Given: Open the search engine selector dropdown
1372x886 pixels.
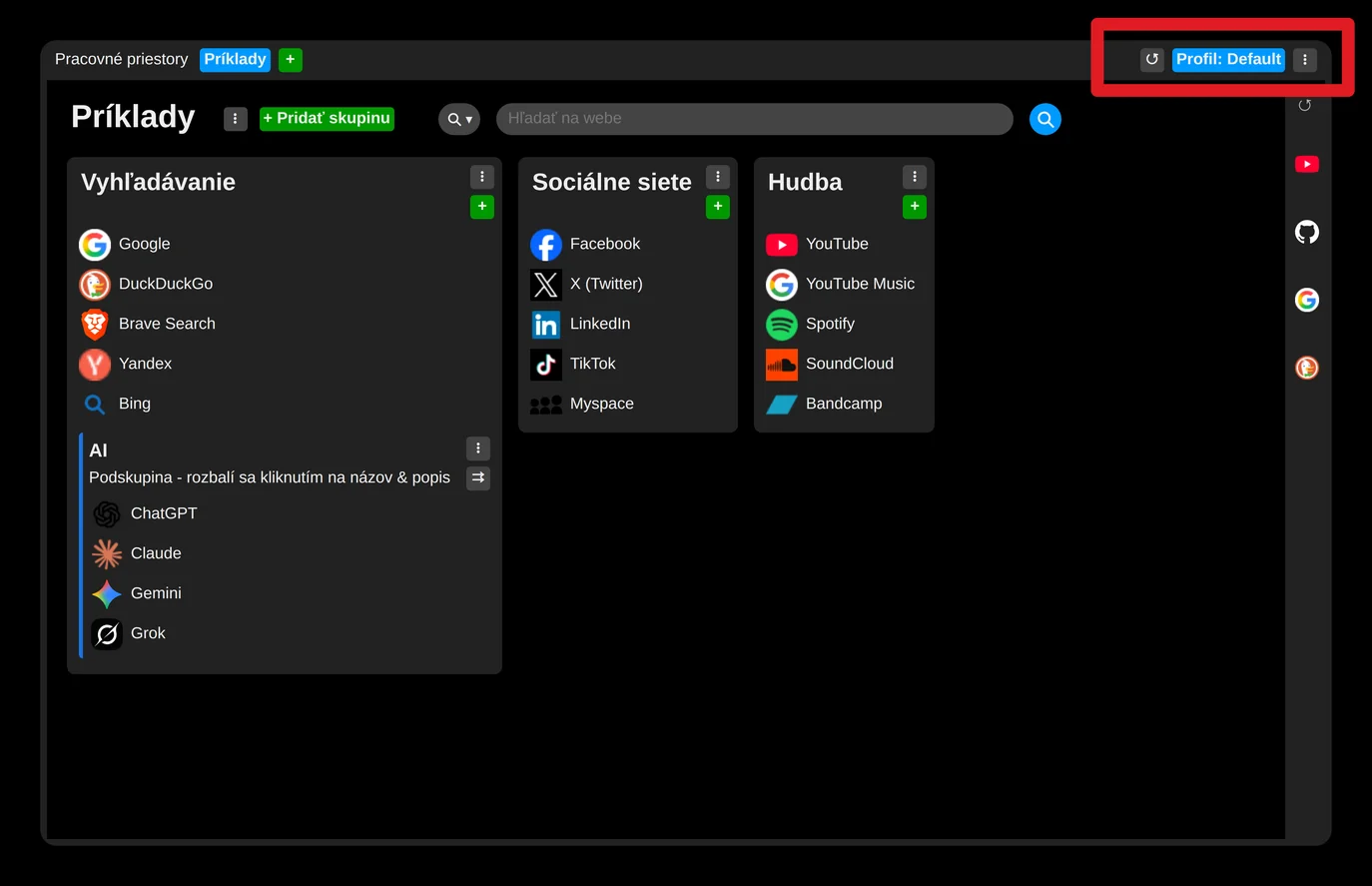Looking at the screenshot, I should click(x=459, y=119).
